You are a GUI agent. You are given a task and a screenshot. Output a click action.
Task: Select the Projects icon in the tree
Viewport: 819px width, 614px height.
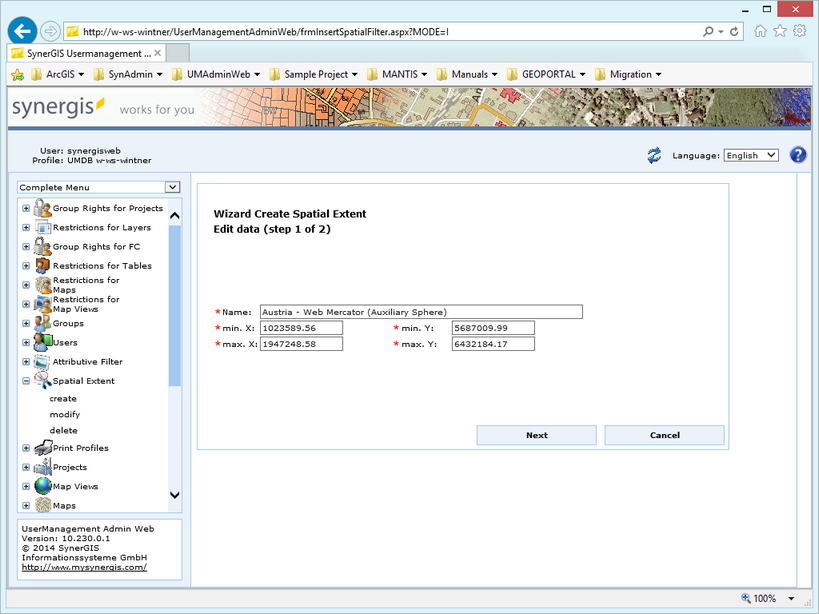[x=42, y=466]
